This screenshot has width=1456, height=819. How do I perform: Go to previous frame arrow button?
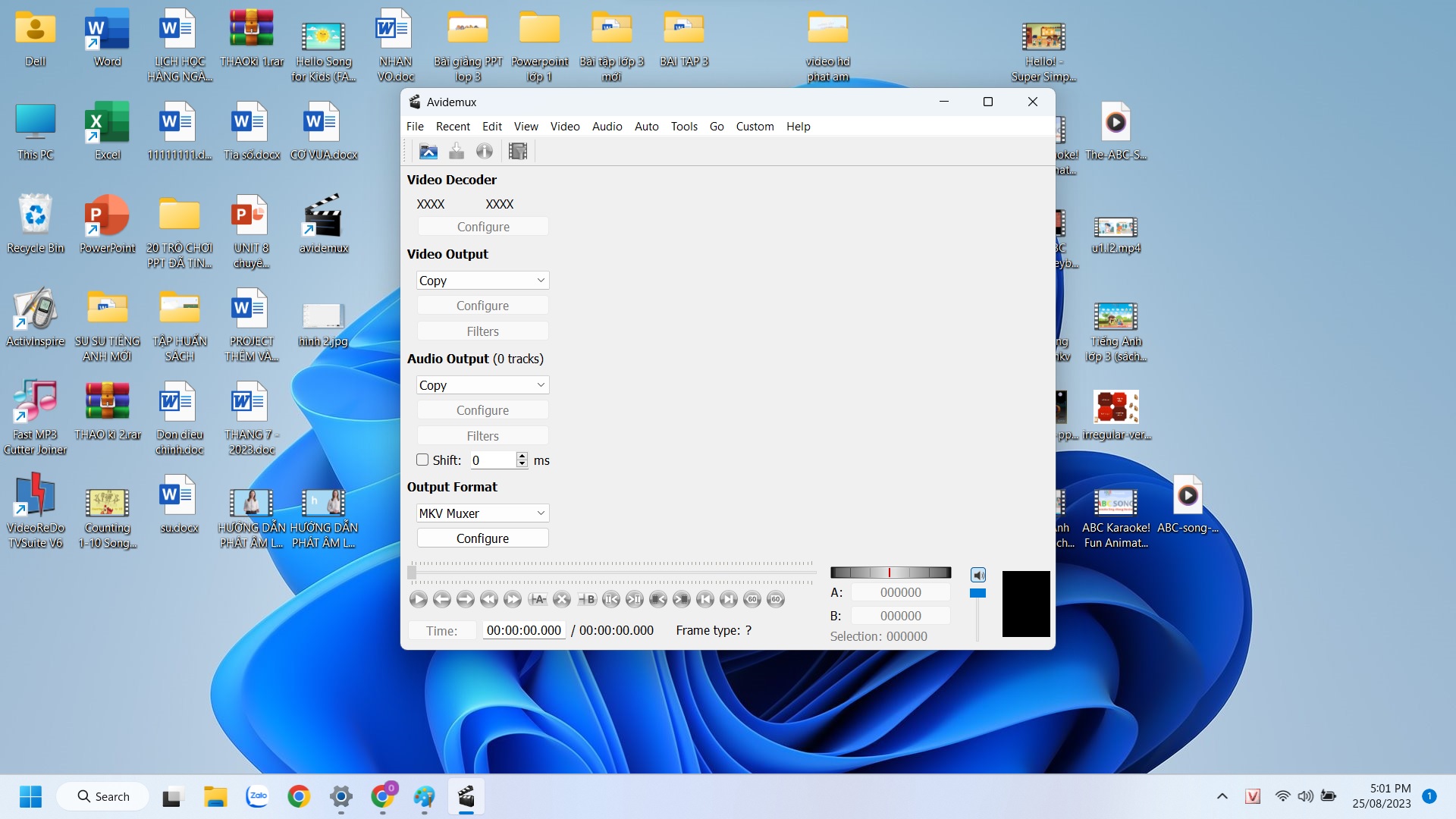pyautogui.click(x=441, y=599)
